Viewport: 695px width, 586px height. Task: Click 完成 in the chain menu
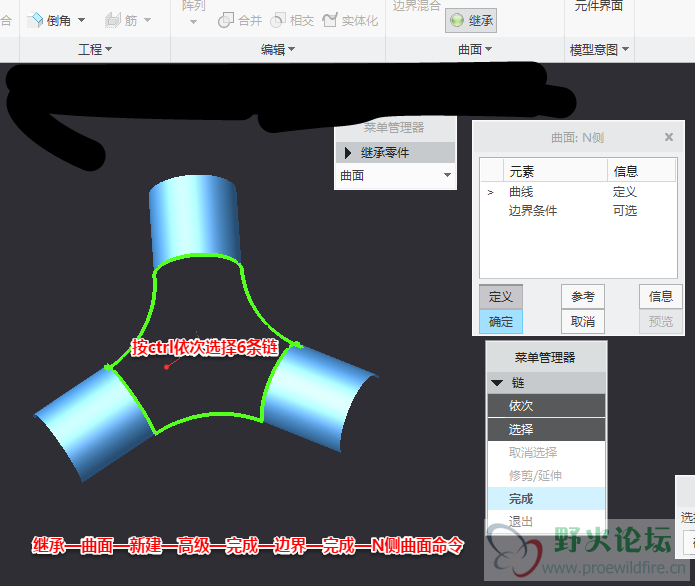point(547,499)
